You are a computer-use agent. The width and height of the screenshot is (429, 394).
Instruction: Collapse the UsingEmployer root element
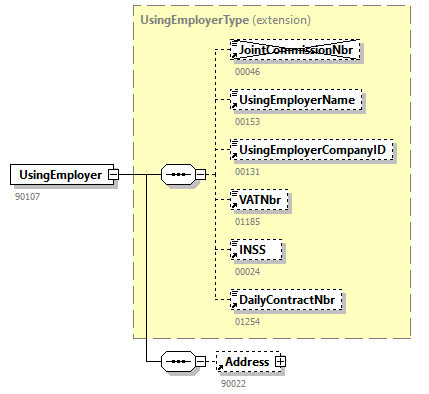[x=113, y=174]
